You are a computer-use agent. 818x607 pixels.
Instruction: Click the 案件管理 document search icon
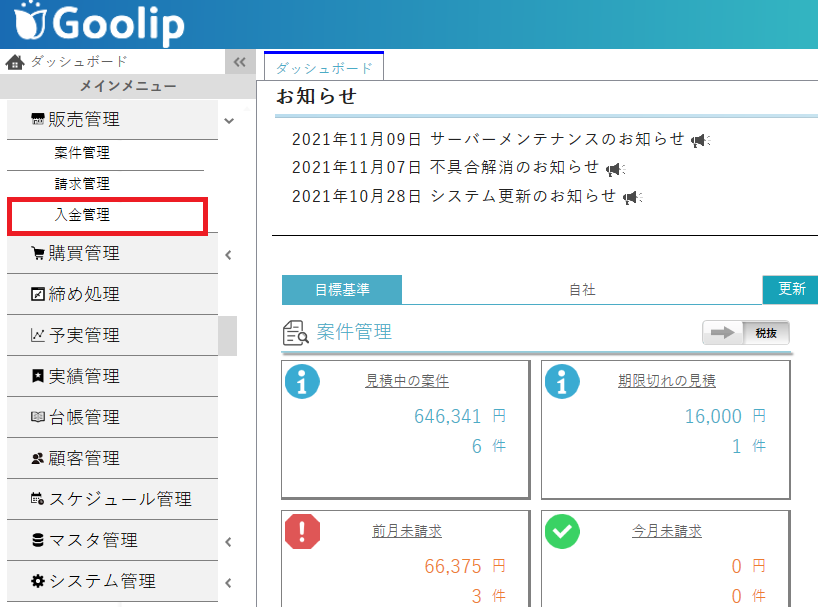[295, 333]
